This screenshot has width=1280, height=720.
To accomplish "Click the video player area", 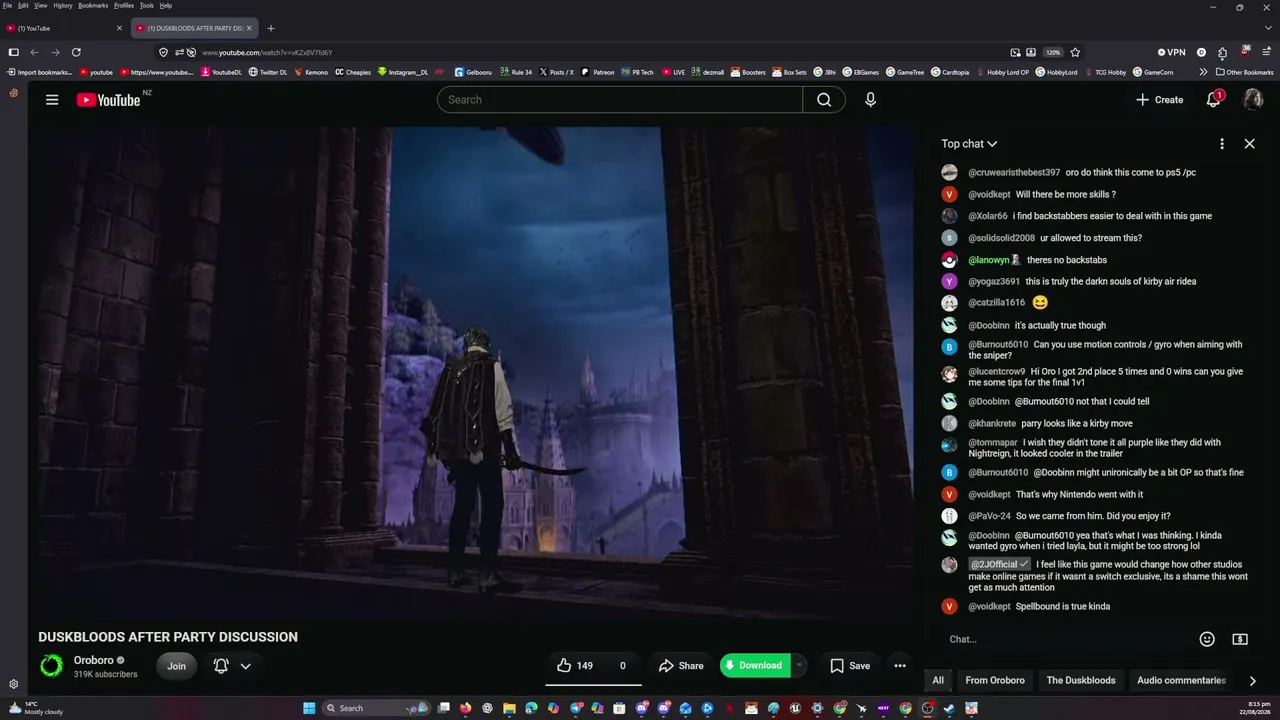I will (470, 370).
